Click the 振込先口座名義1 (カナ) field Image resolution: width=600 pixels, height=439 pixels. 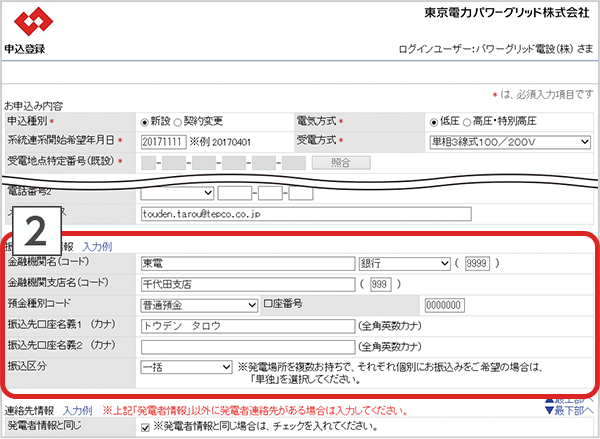[248, 326]
